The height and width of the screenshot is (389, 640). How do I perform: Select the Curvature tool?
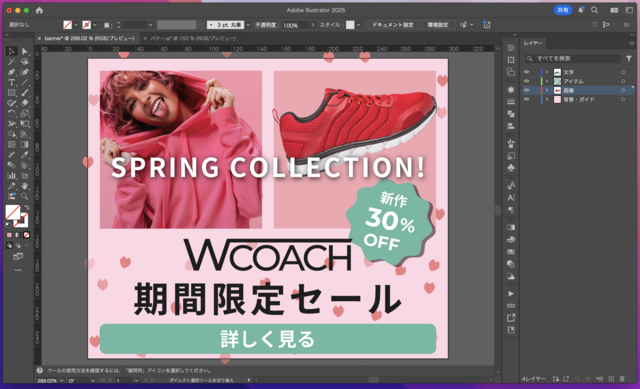tap(24, 72)
